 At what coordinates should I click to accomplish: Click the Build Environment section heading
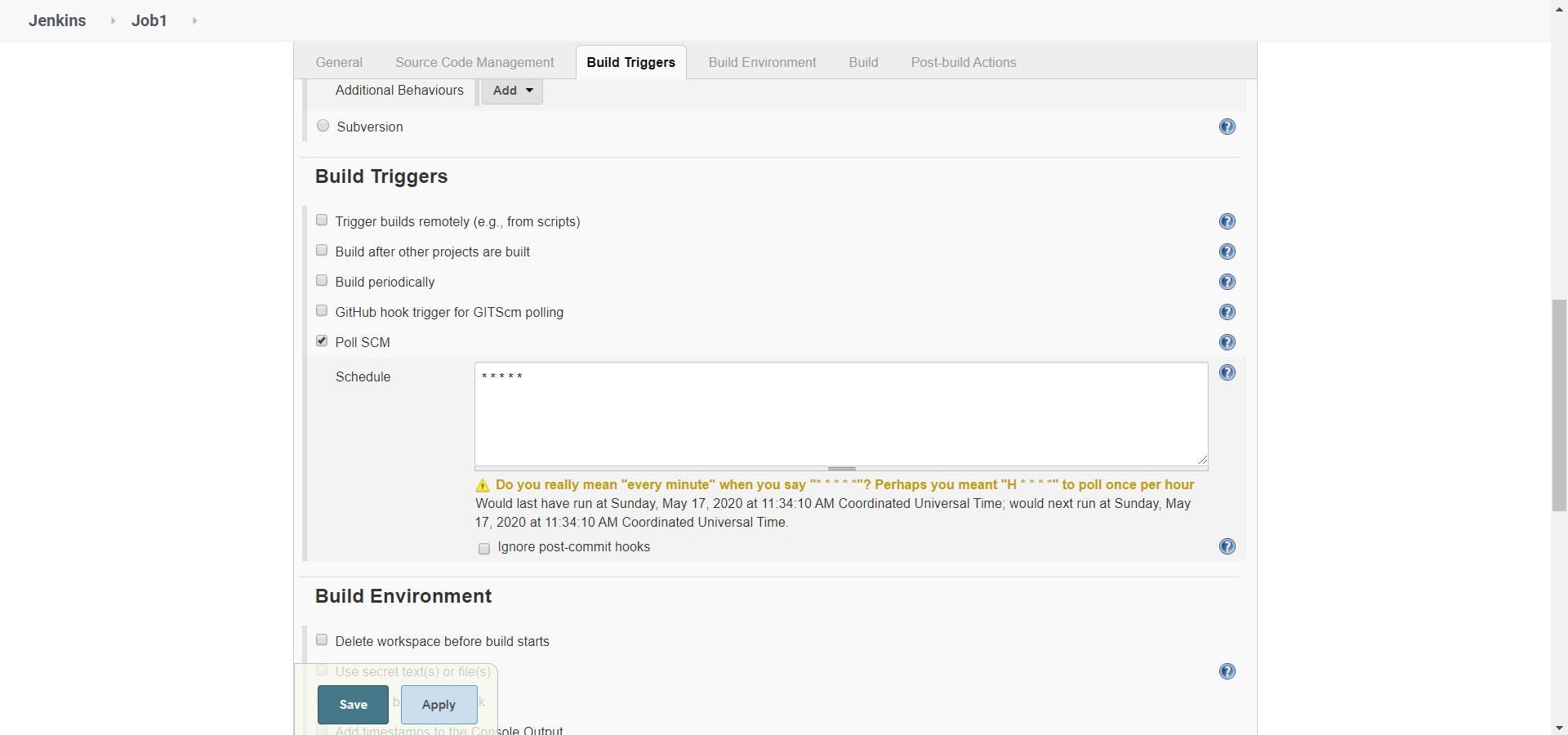pyautogui.click(x=403, y=596)
